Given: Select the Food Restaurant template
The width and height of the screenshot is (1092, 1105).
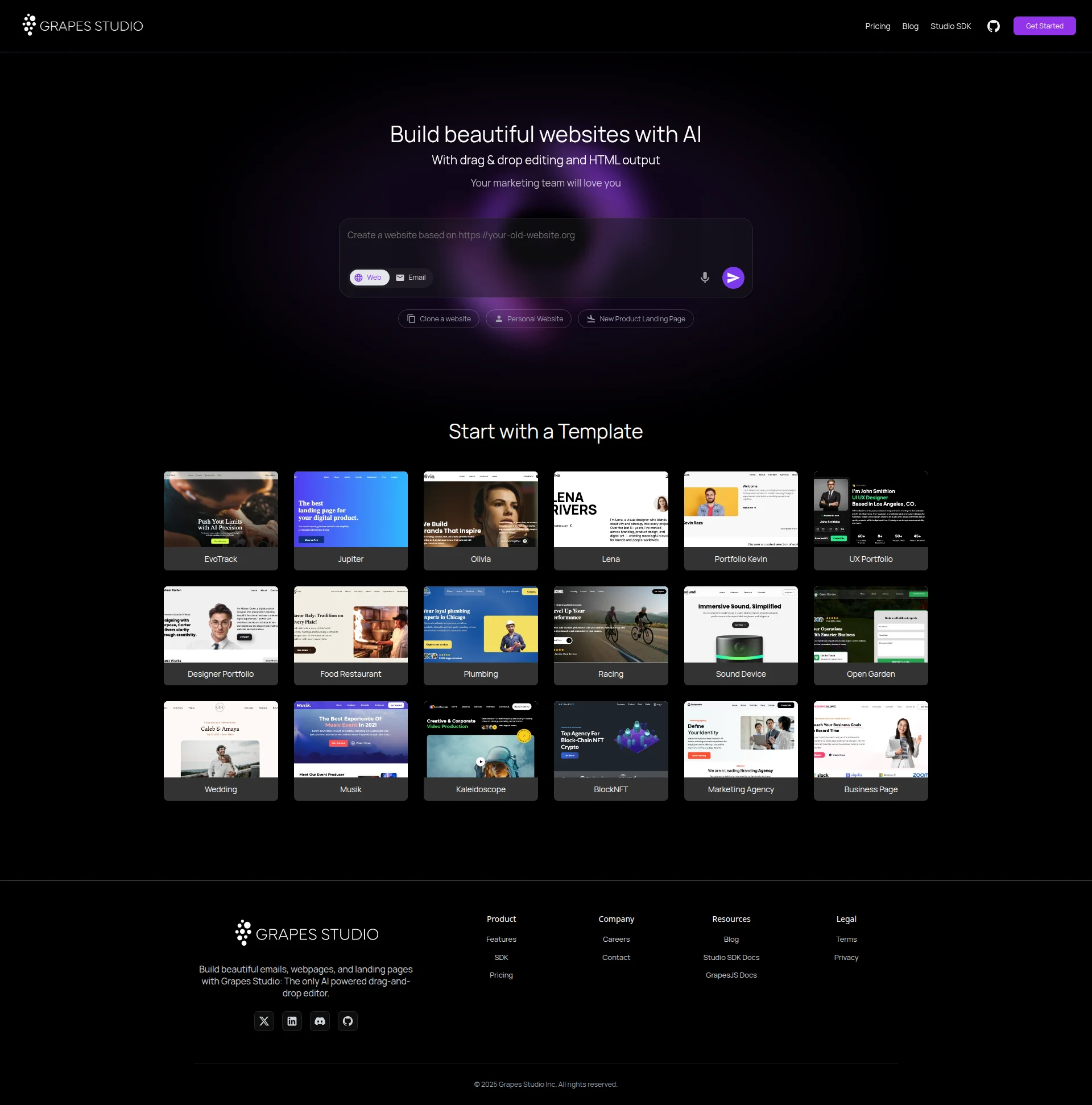Looking at the screenshot, I should [351, 635].
